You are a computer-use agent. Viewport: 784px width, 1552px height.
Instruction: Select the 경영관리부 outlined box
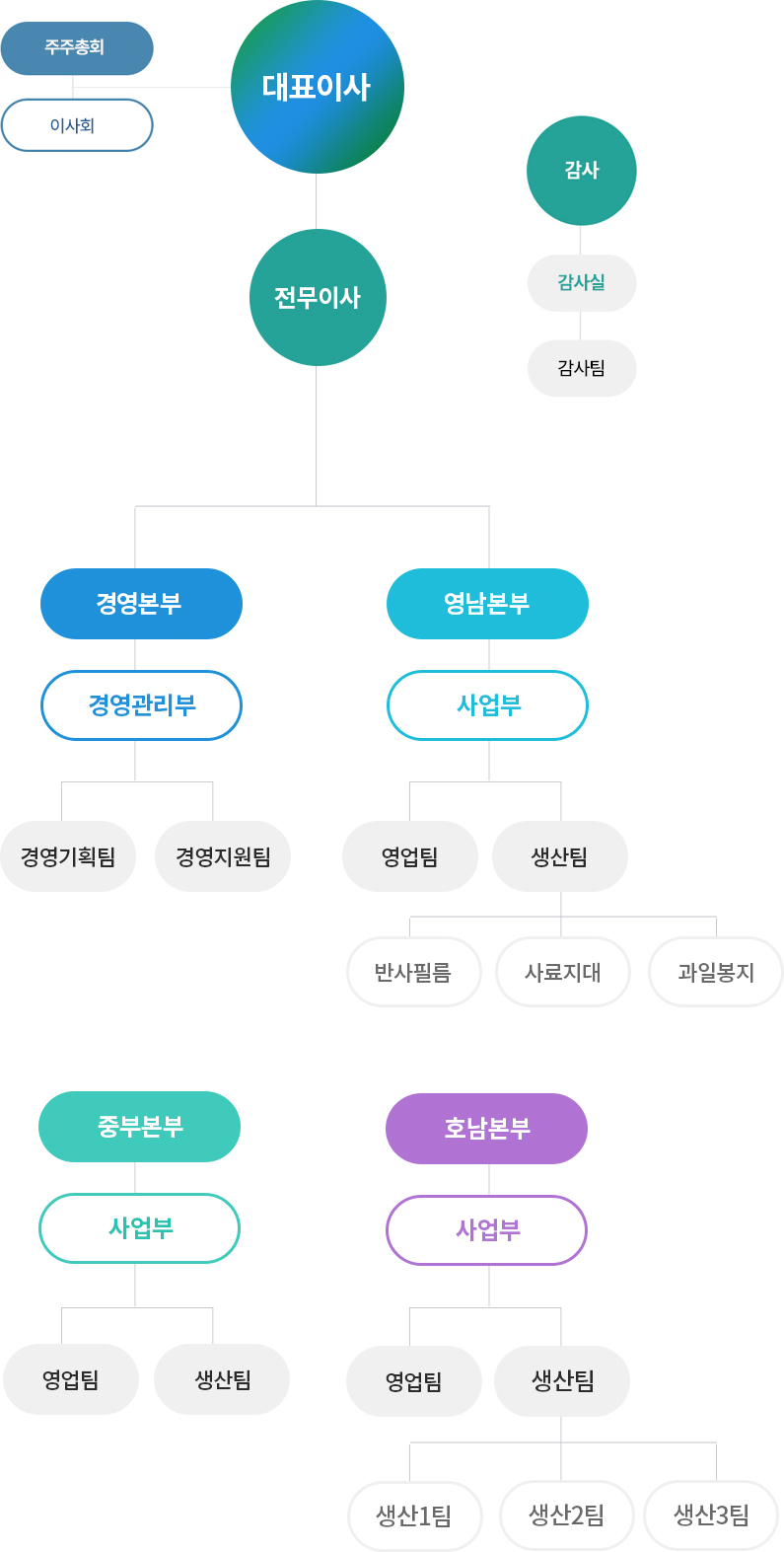[x=141, y=705]
